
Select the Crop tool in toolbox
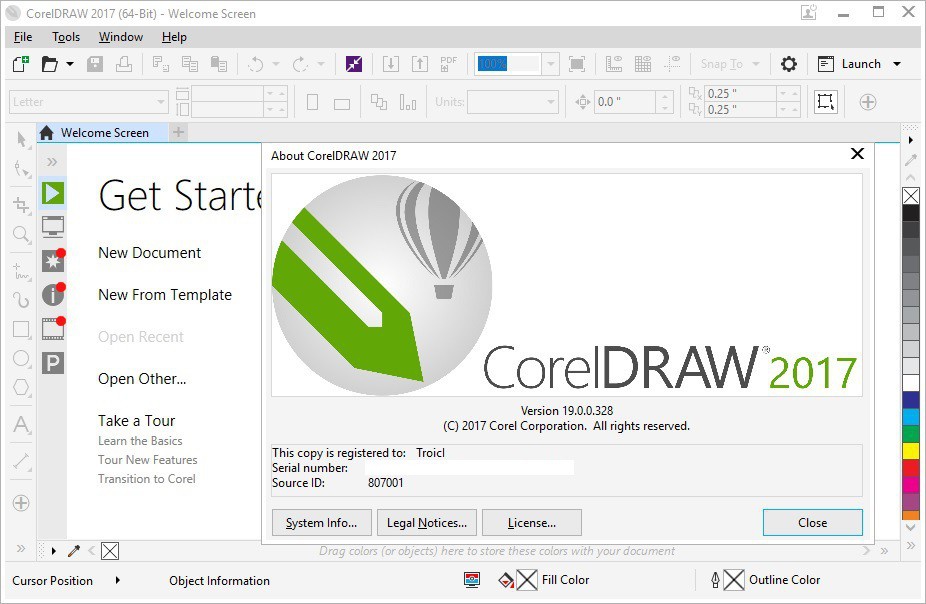point(21,205)
